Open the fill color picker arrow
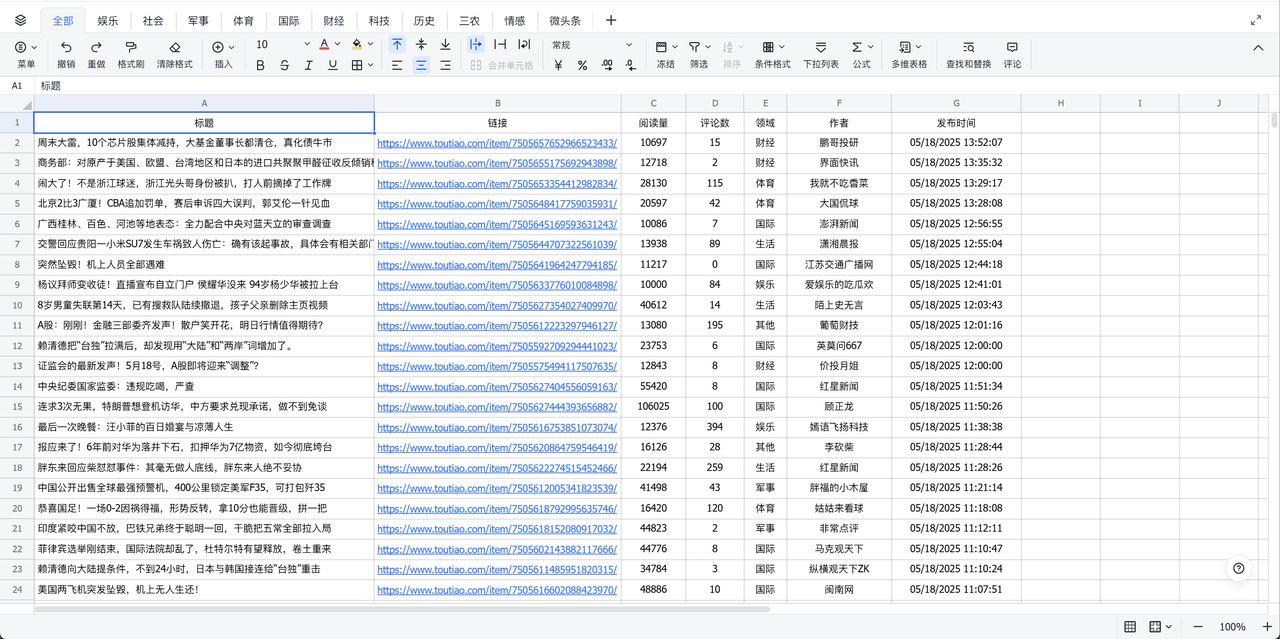The height and width of the screenshot is (639, 1280). point(372,45)
